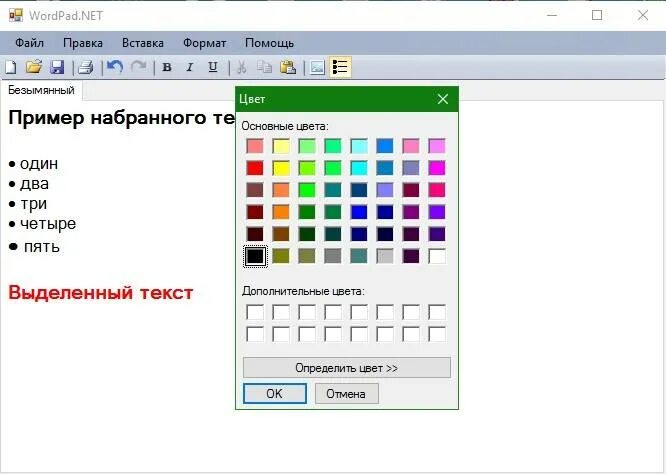Click the copy icon in toolbar
Viewport: 666px width, 474px height.
click(264, 67)
